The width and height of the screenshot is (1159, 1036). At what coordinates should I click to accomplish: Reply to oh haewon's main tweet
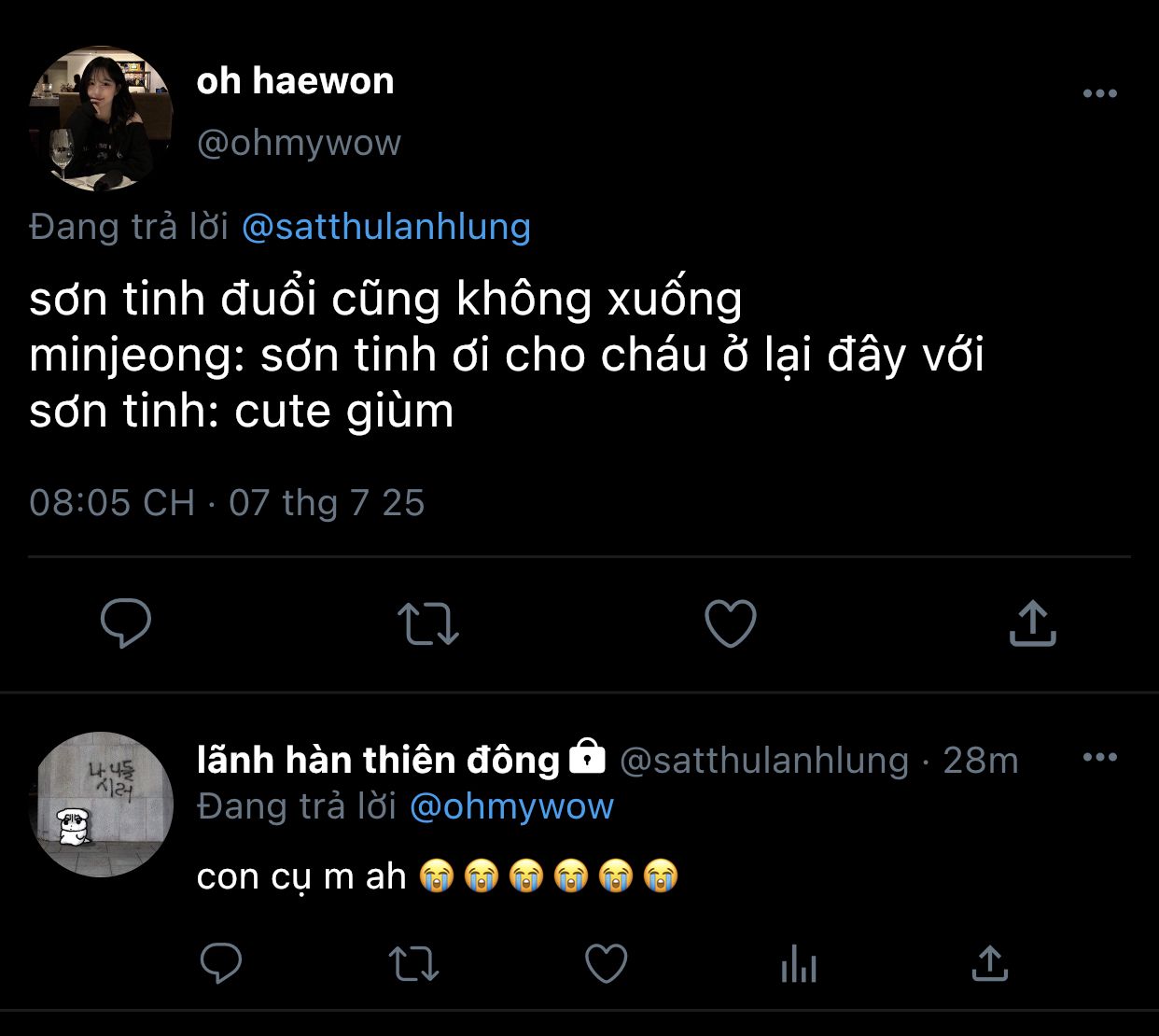coord(126,623)
